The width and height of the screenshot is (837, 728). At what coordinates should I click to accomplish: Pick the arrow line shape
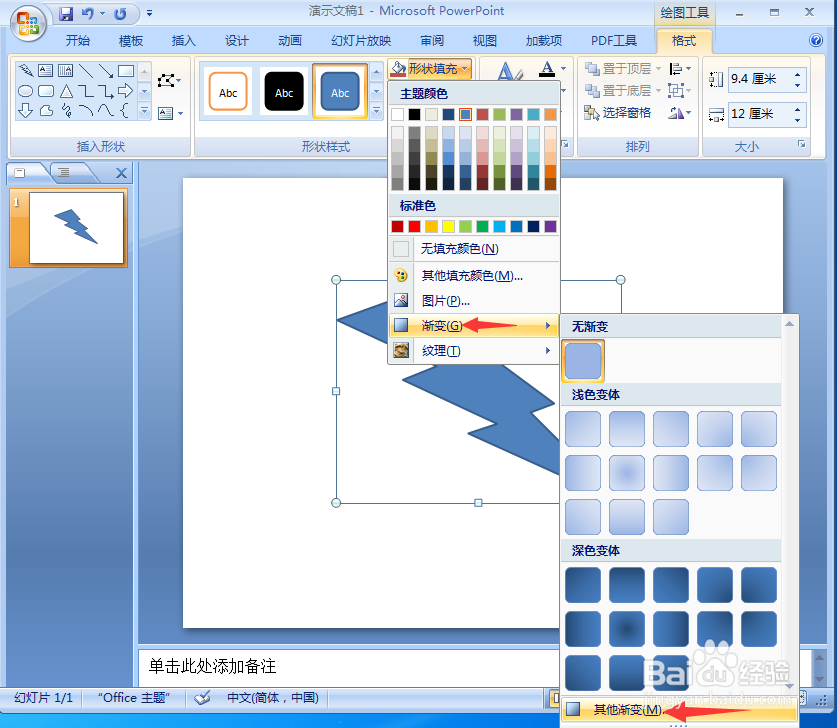(x=106, y=70)
